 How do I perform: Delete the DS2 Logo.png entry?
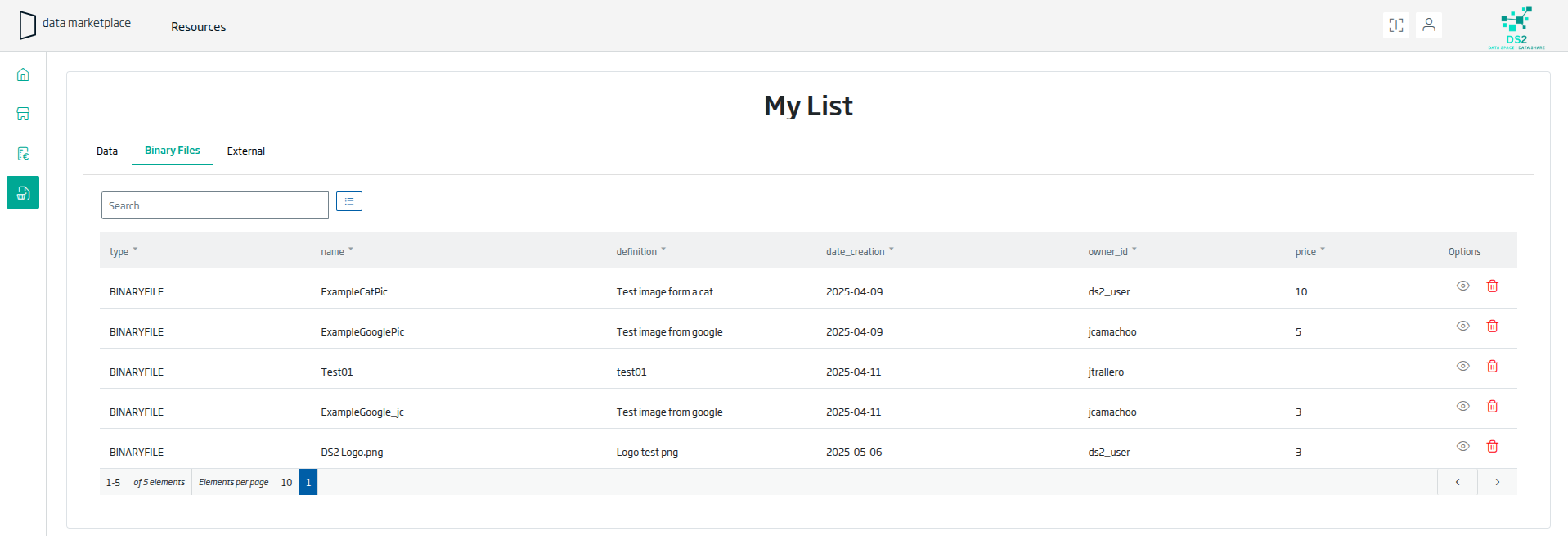pyautogui.click(x=1492, y=446)
